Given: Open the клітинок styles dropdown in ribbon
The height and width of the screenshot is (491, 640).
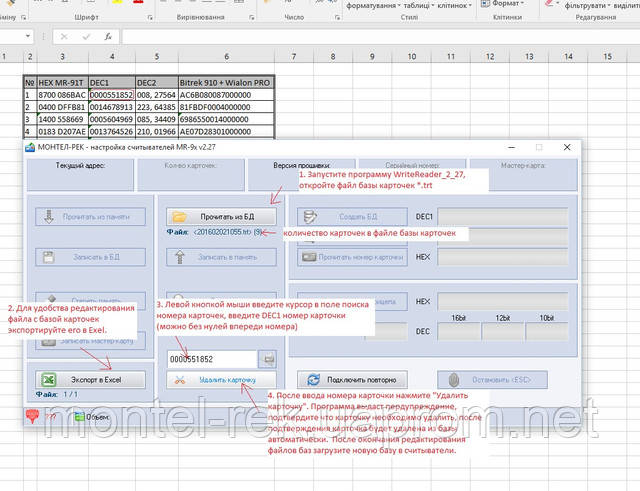Looking at the screenshot, I should (454, 6).
